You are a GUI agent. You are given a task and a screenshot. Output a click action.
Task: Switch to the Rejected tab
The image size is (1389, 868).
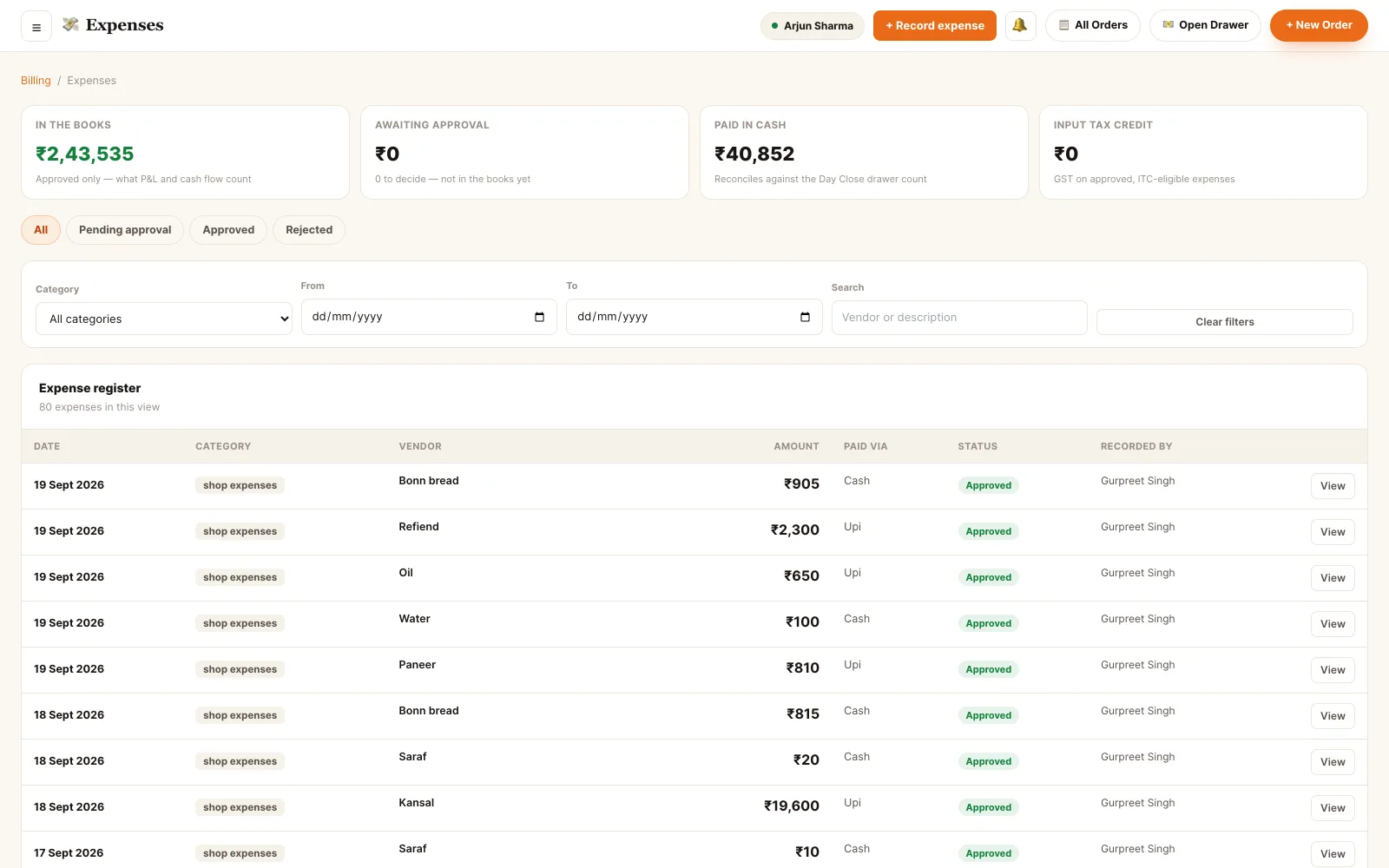tap(309, 230)
